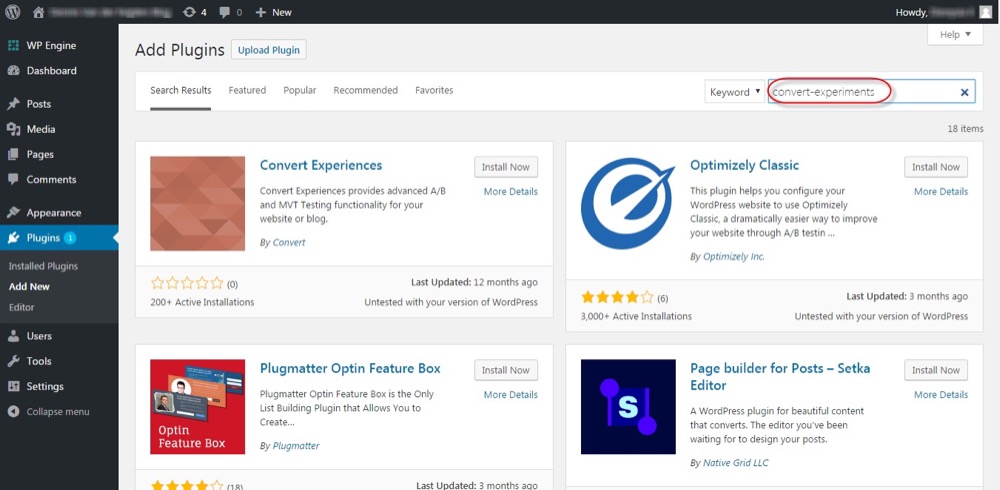Go to Installed Plugins submenu
This screenshot has width=1000, height=490.
pyautogui.click(x=43, y=266)
